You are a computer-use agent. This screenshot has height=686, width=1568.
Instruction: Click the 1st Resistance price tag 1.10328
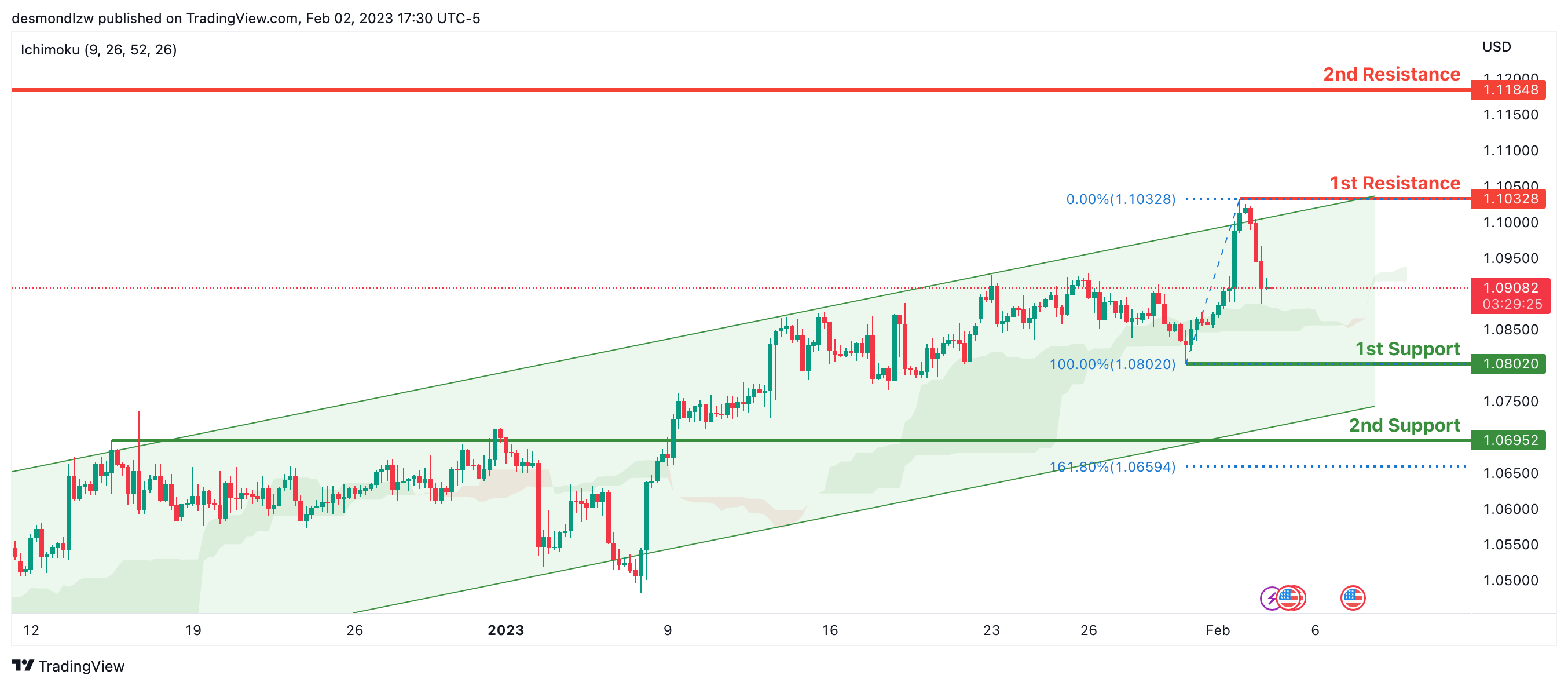[1510, 199]
